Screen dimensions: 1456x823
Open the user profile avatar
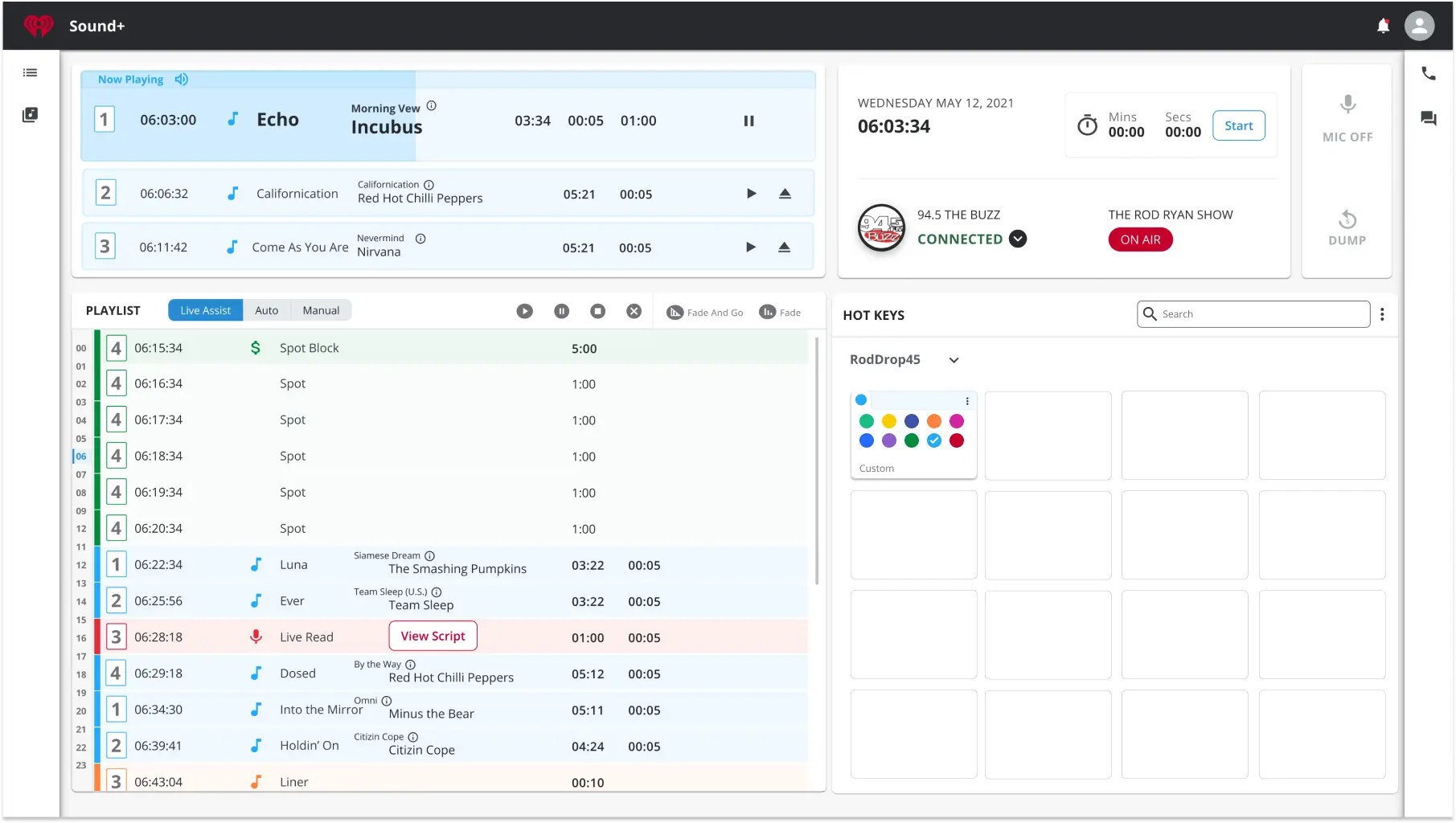pyautogui.click(x=1419, y=26)
